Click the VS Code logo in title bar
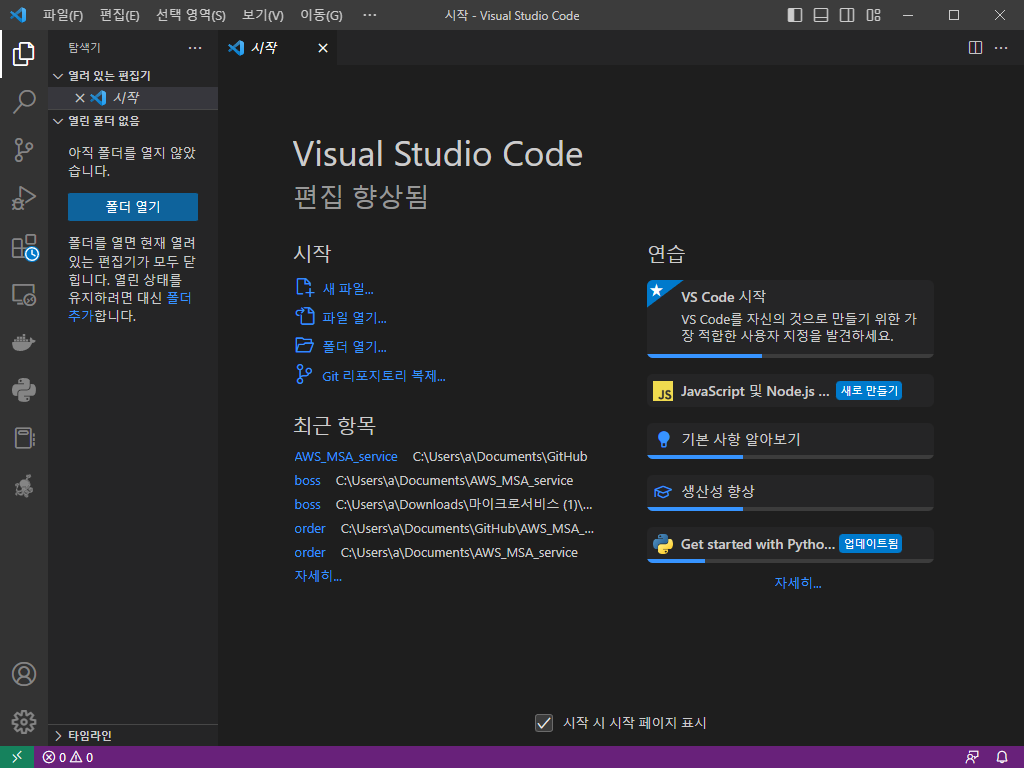1024x768 pixels. point(18,15)
